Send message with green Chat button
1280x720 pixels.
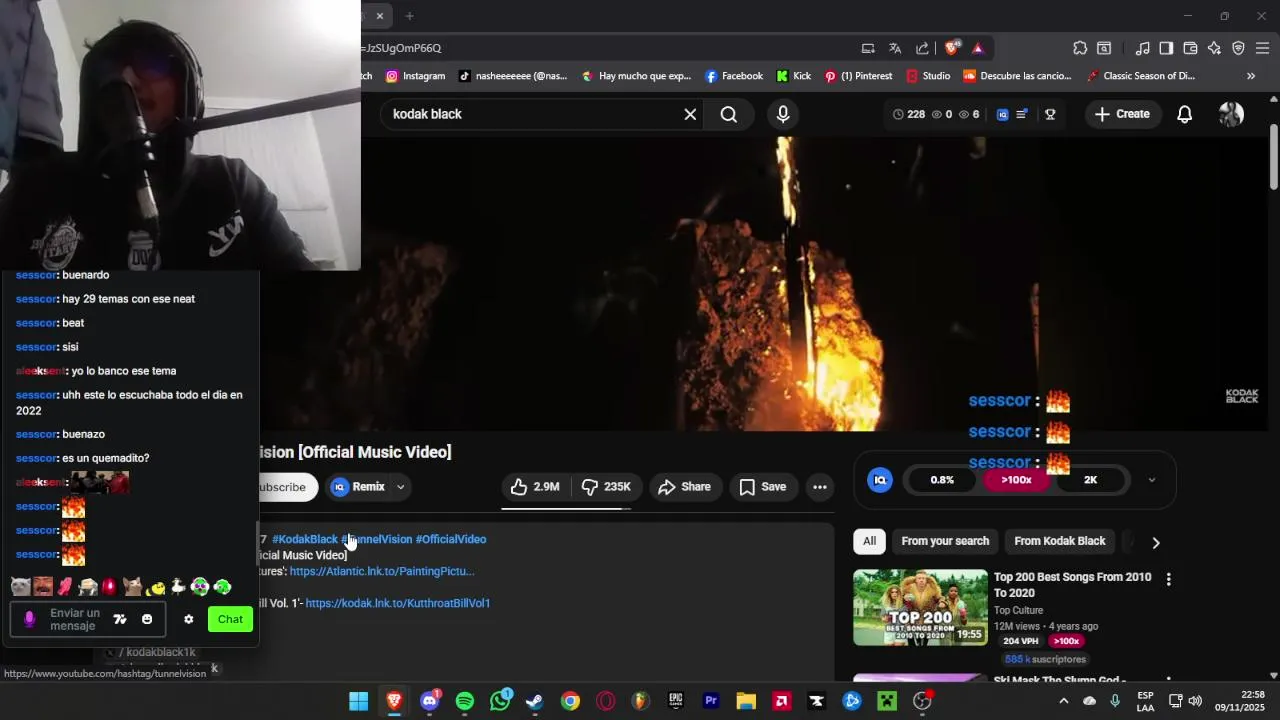pos(230,619)
